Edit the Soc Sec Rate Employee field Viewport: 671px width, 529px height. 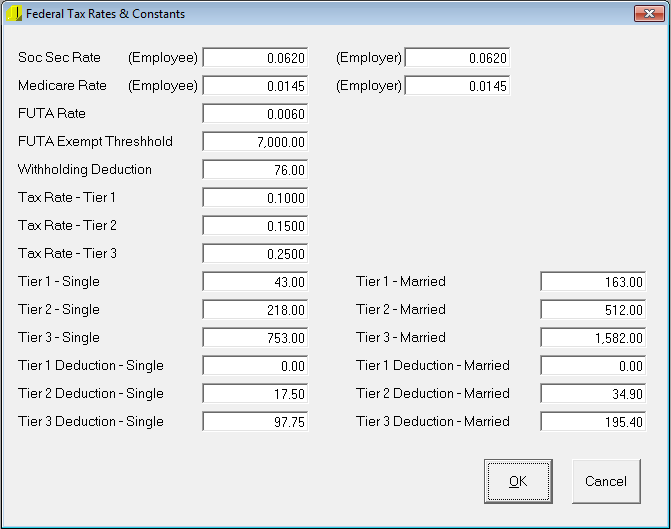(255, 58)
